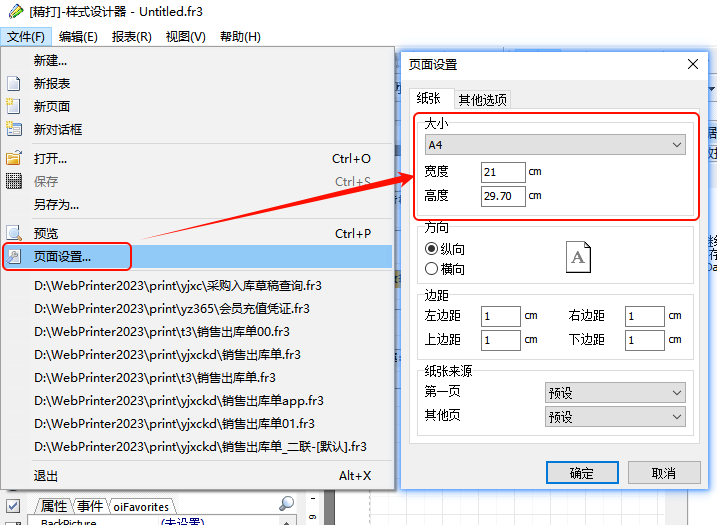
Task: Select the 纵向 (Portrait) radio button
Action: (432, 249)
